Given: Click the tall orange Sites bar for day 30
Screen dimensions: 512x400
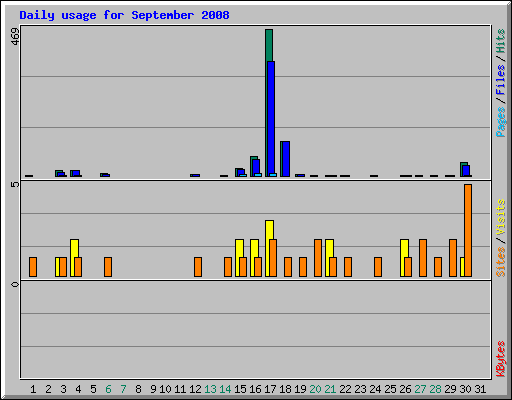Looking at the screenshot, I should [468, 230].
